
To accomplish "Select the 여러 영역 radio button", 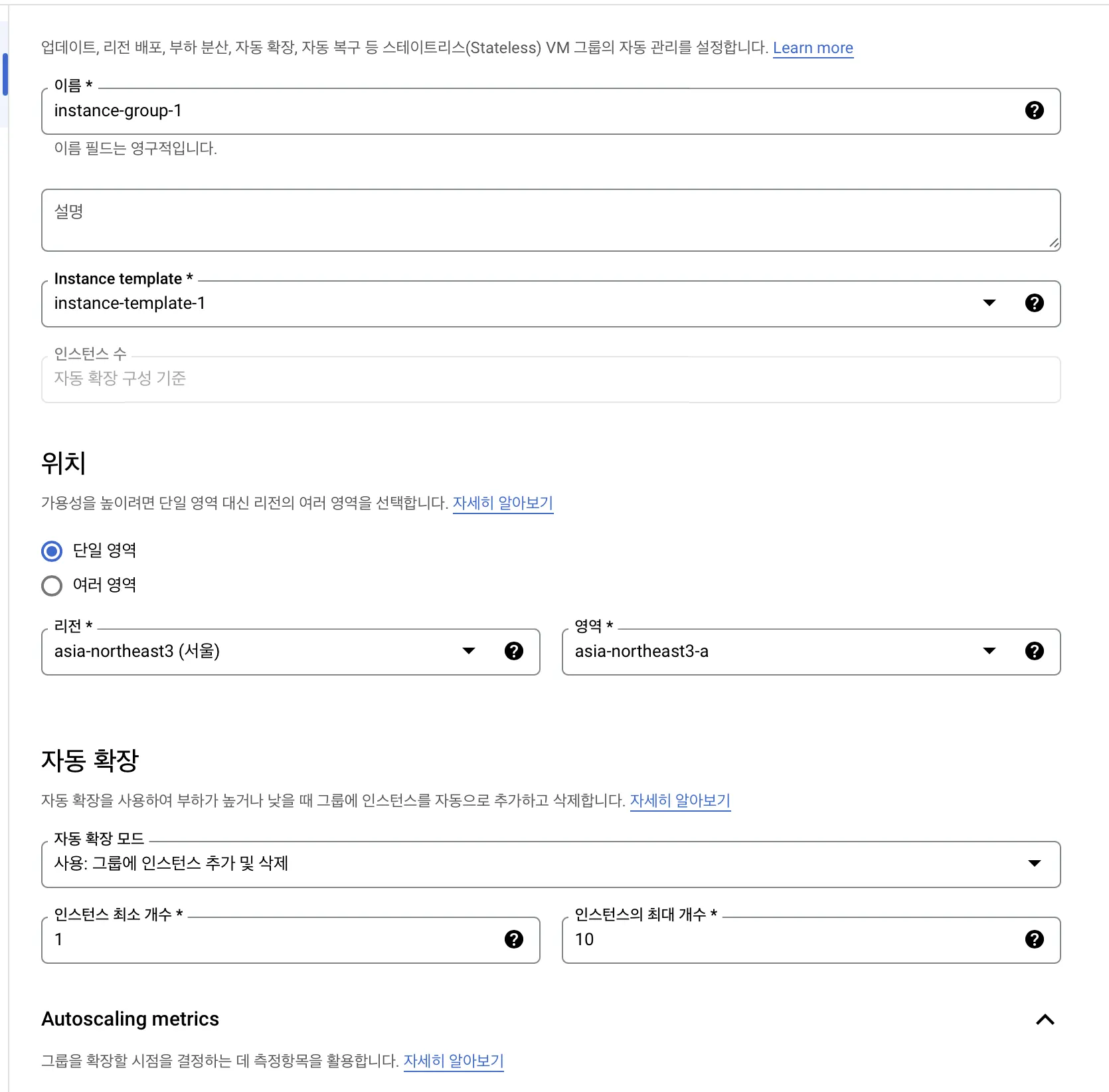I will click(x=52, y=585).
